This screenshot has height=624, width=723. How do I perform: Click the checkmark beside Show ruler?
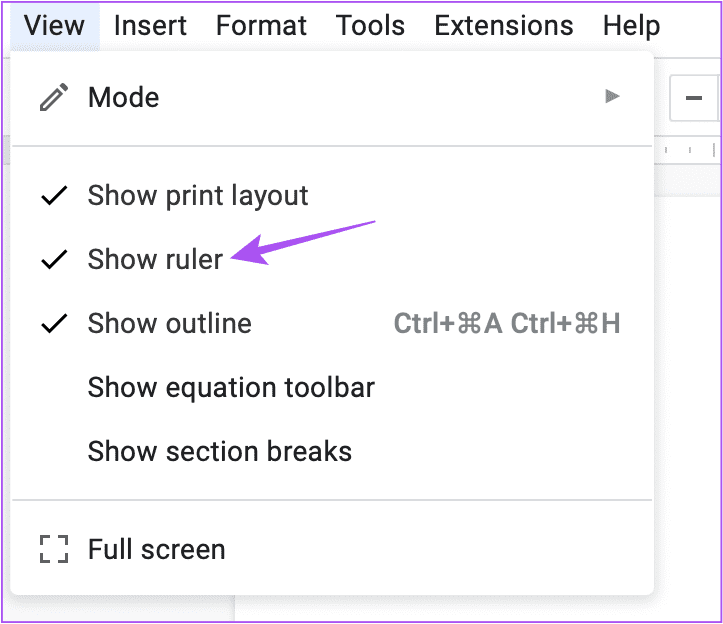(54, 259)
